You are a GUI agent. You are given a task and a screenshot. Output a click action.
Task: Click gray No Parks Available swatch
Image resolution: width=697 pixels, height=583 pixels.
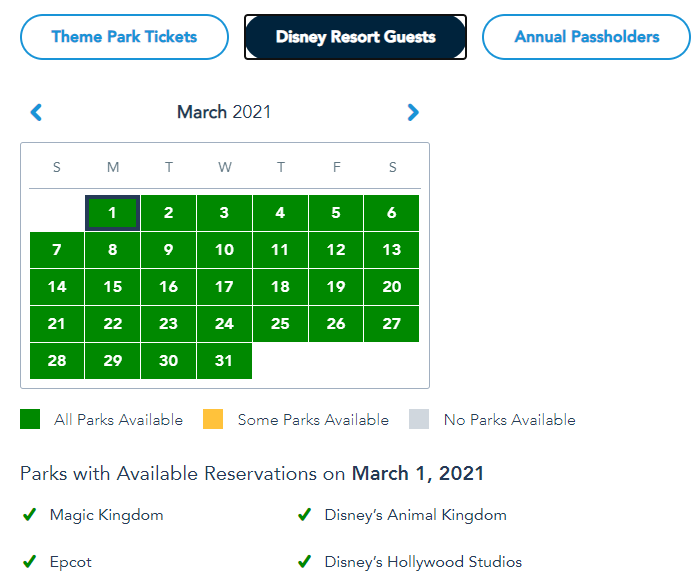point(419,420)
